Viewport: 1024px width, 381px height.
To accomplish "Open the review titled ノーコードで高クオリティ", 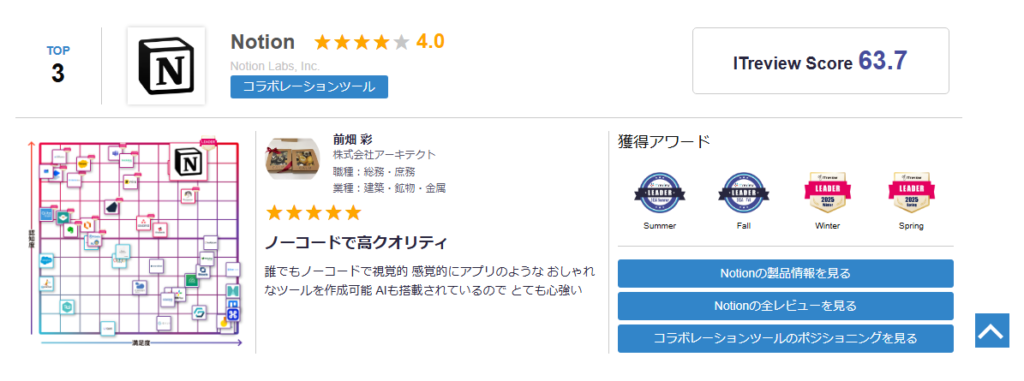I will 356,244.
